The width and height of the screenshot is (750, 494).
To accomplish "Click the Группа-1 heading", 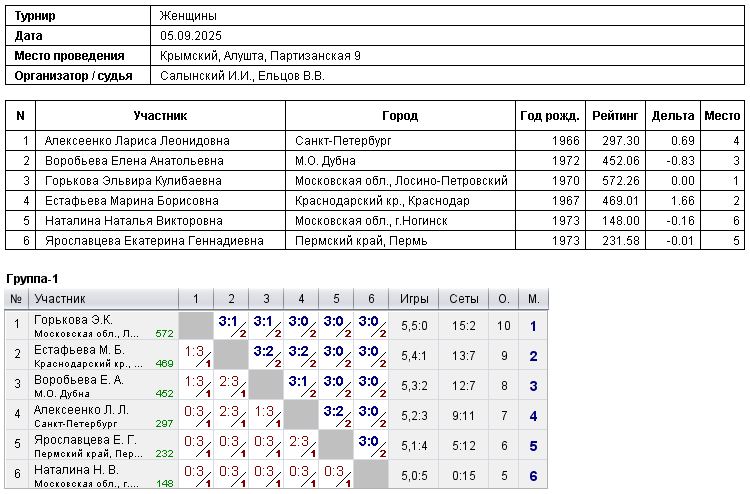I will [34, 277].
